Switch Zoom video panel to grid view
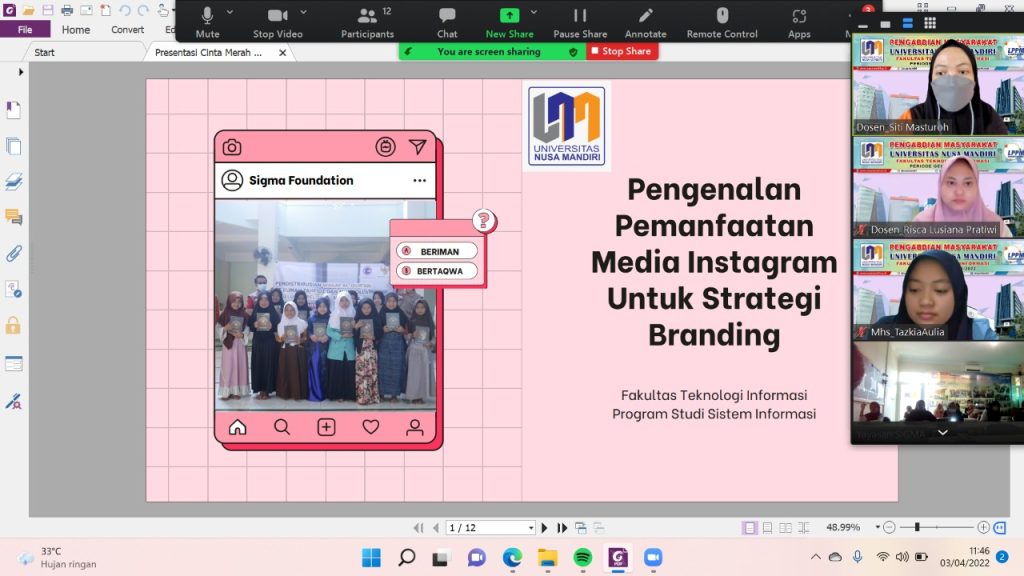The width and height of the screenshot is (1024, 576). (930, 24)
